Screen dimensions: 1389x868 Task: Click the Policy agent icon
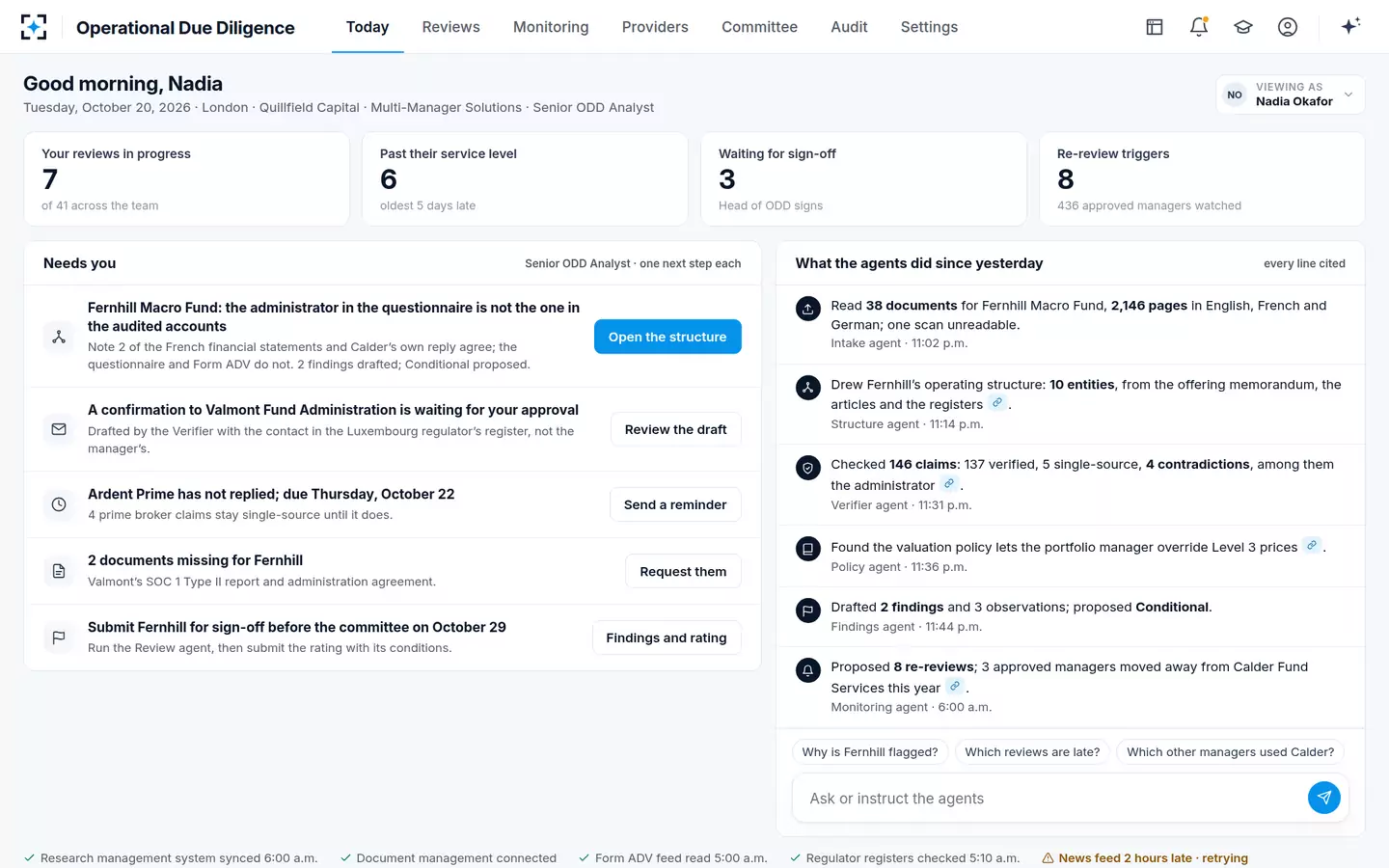[807, 549]
